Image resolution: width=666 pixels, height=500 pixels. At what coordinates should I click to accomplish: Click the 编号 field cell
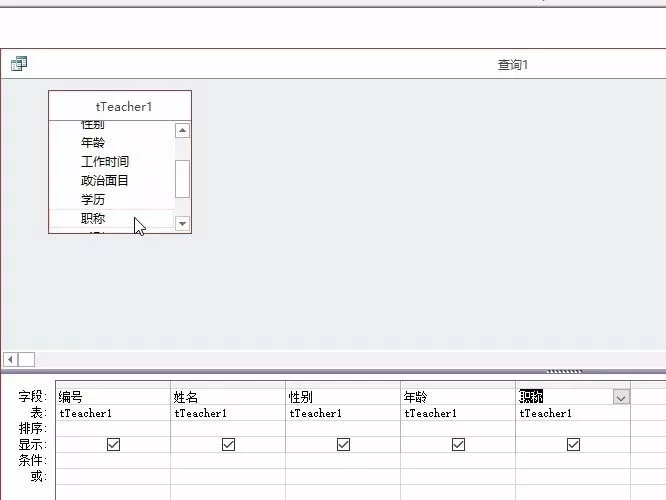pyautogui.click(x=113, y=397)
